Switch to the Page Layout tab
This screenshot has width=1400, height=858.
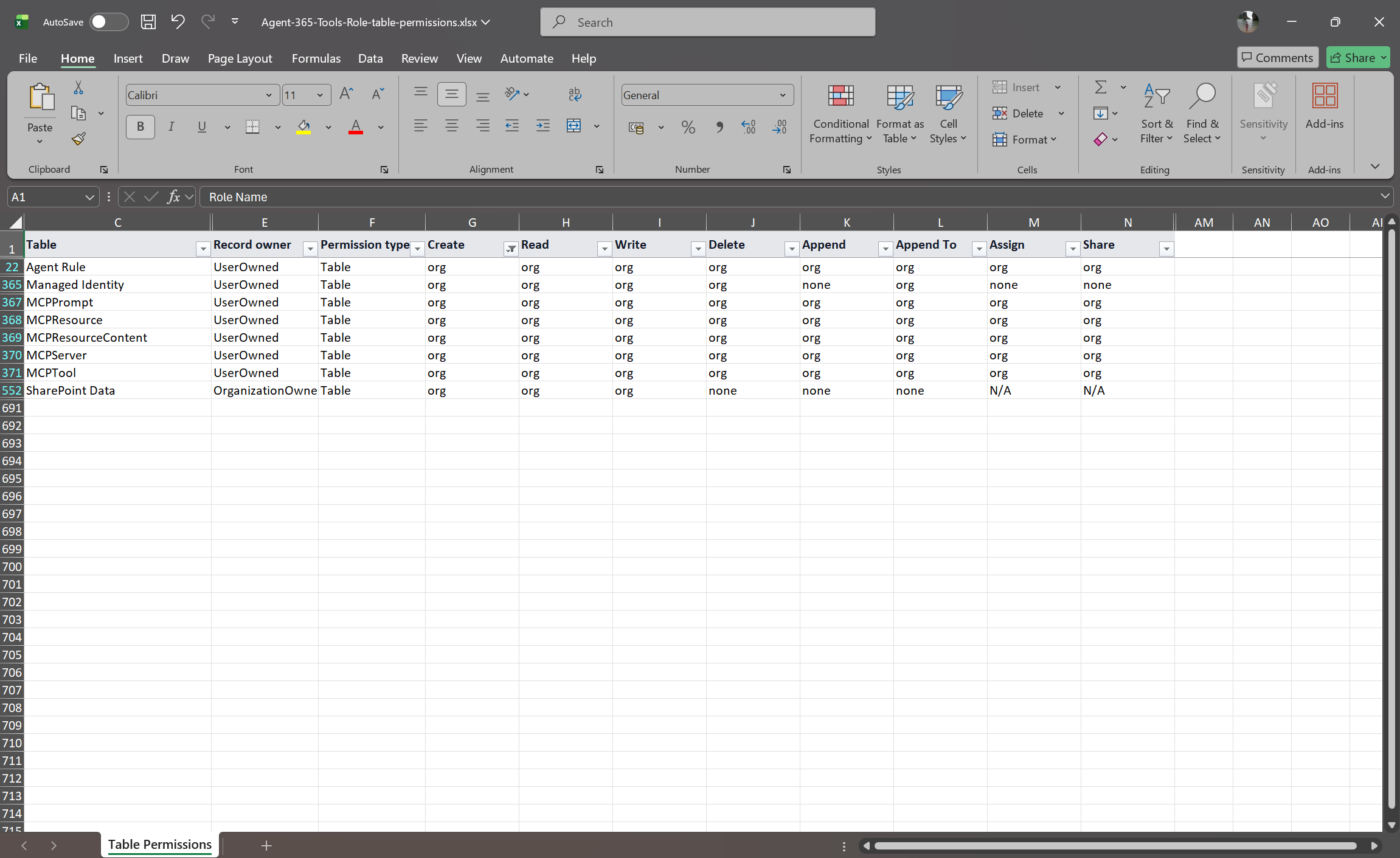pyautogui.click(x=240, y=58)
